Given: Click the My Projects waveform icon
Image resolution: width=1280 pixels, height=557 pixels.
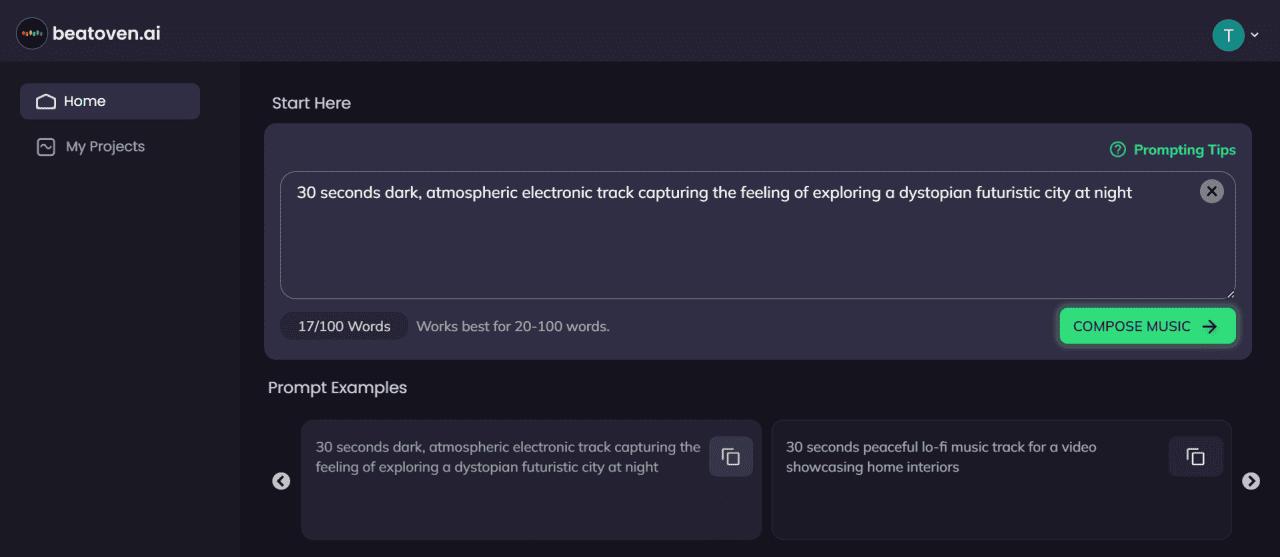Looking at the screenshot, I should pyautogui.click(x=45, y=147).
